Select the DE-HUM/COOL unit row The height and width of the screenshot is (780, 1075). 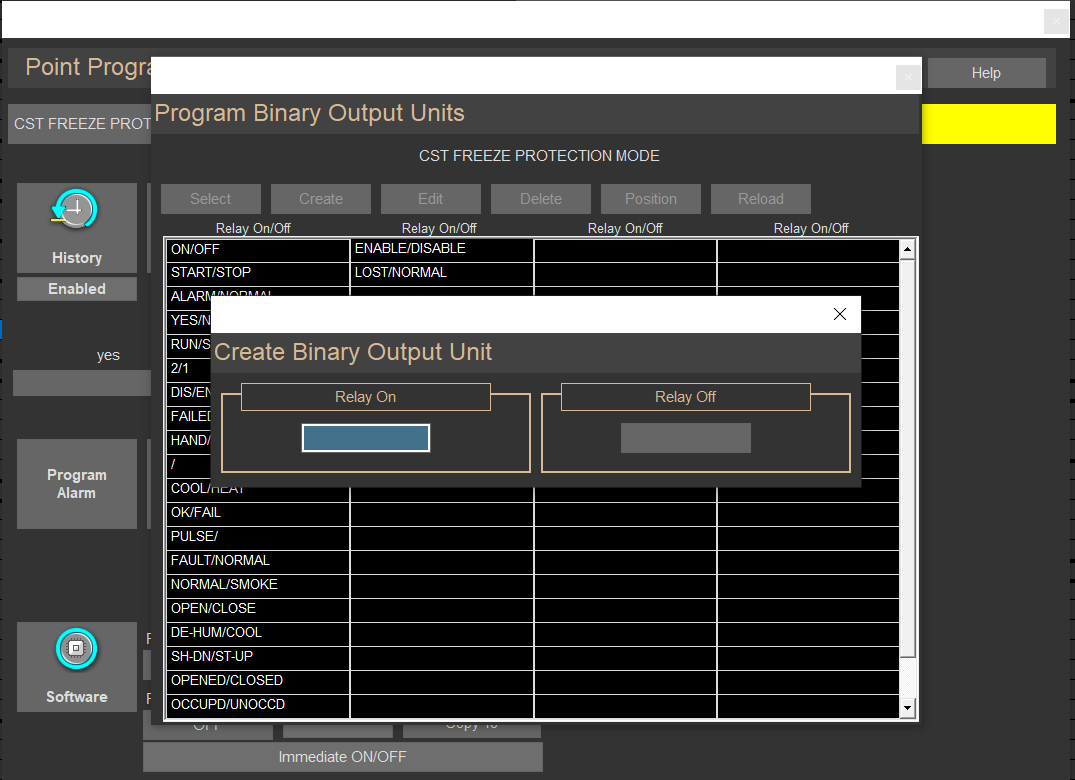pos(258,633)
